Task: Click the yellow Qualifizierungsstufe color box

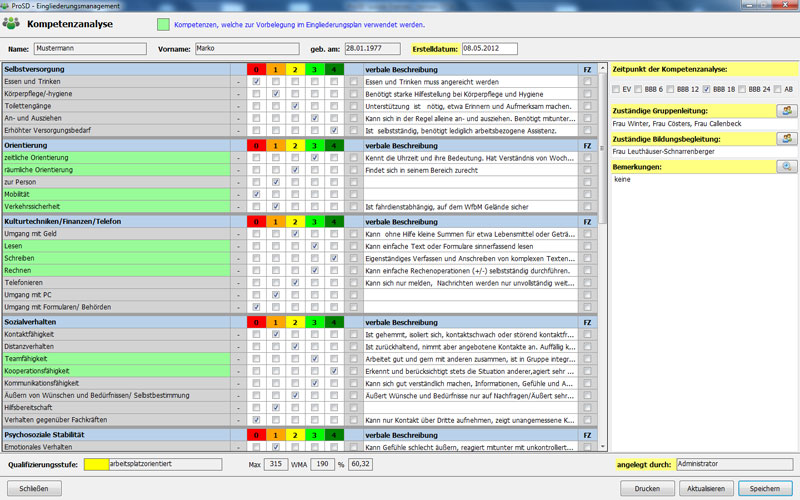Action: [x=97, y=464]
